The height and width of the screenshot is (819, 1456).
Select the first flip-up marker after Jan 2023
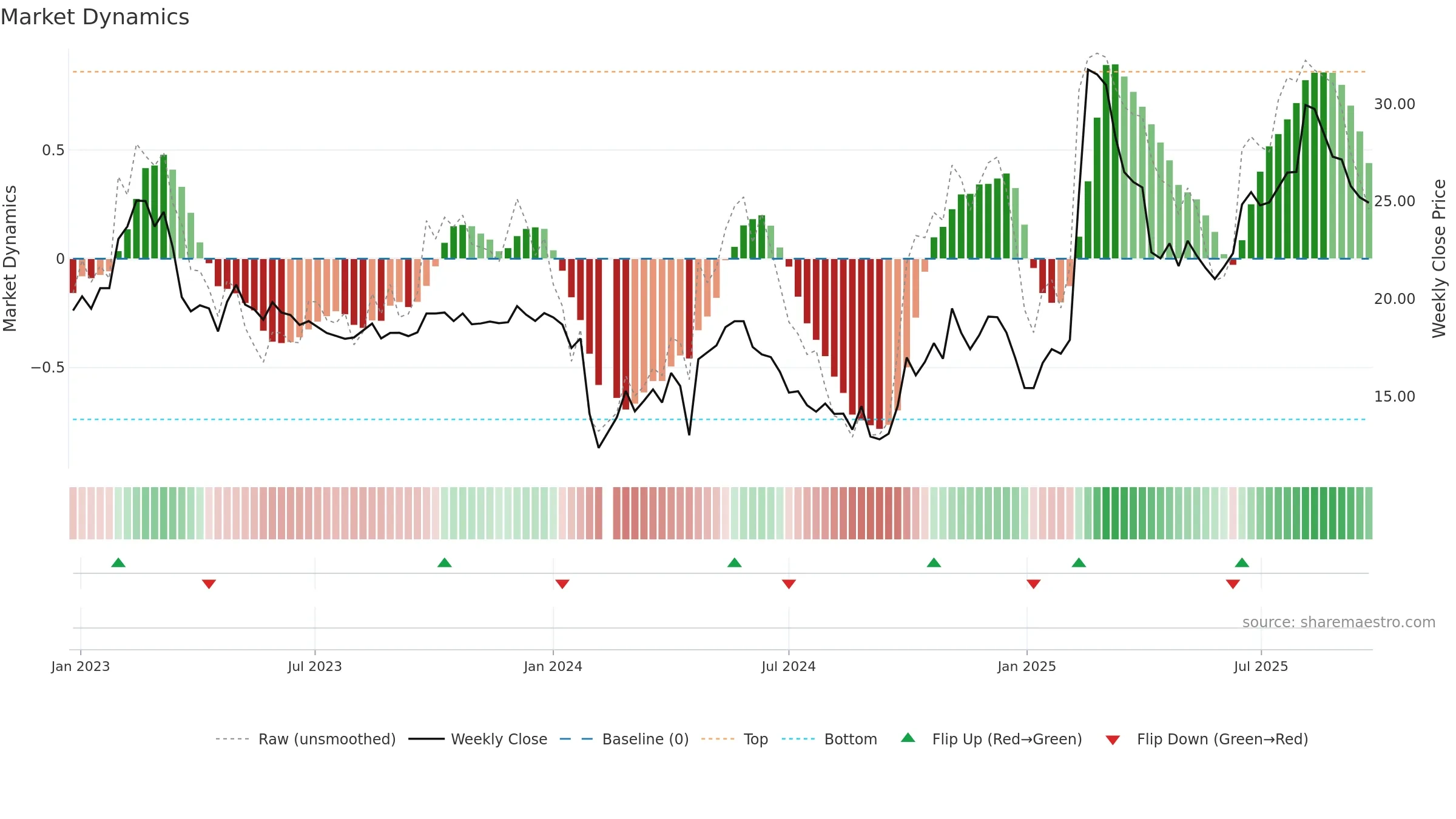[118, 562]
